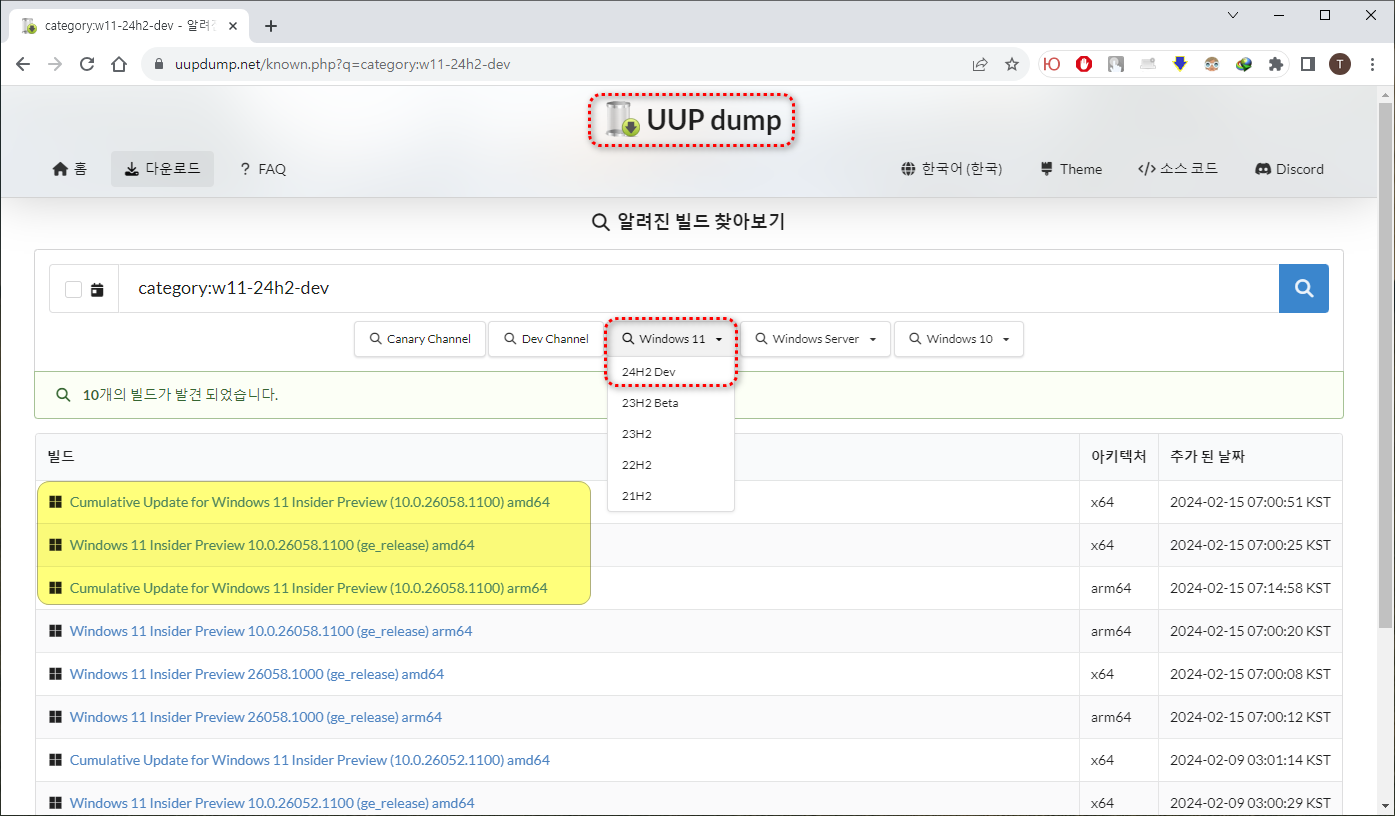Open the profile avatar T

[x=1340, y=64]
